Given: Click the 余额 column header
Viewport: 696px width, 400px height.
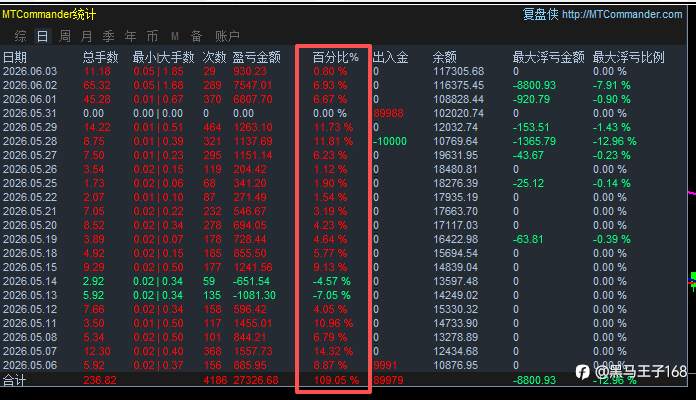Looking at the screenshot, I should click(x=444, y=57).
